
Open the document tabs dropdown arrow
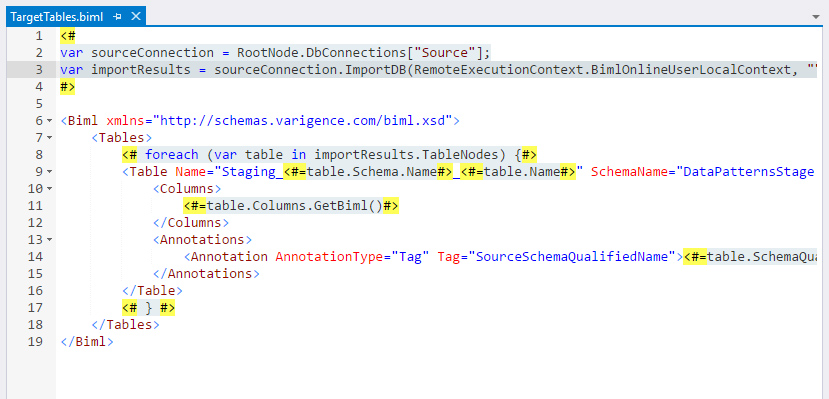point(816,17)
